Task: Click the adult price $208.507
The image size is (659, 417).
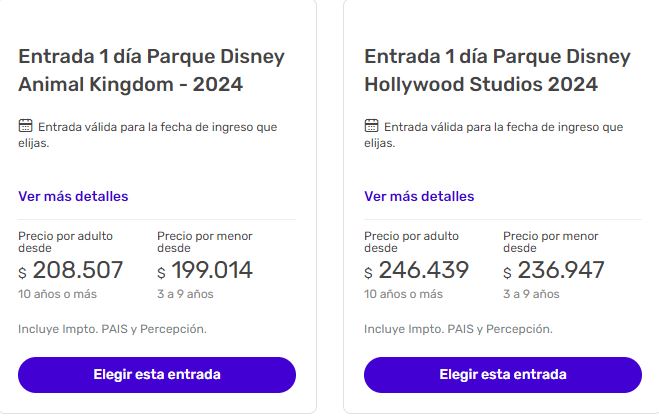Action: coord(71,270)
